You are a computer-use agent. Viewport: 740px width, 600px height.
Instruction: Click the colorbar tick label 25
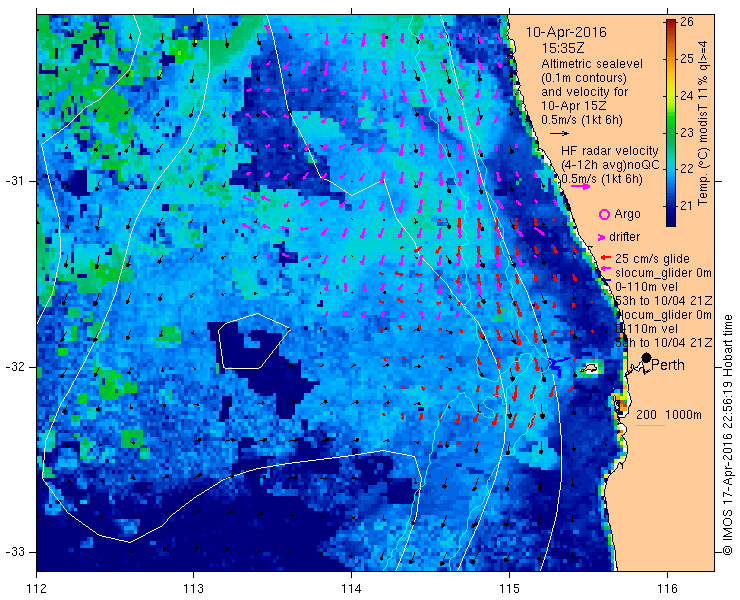[x=687, y=59]
